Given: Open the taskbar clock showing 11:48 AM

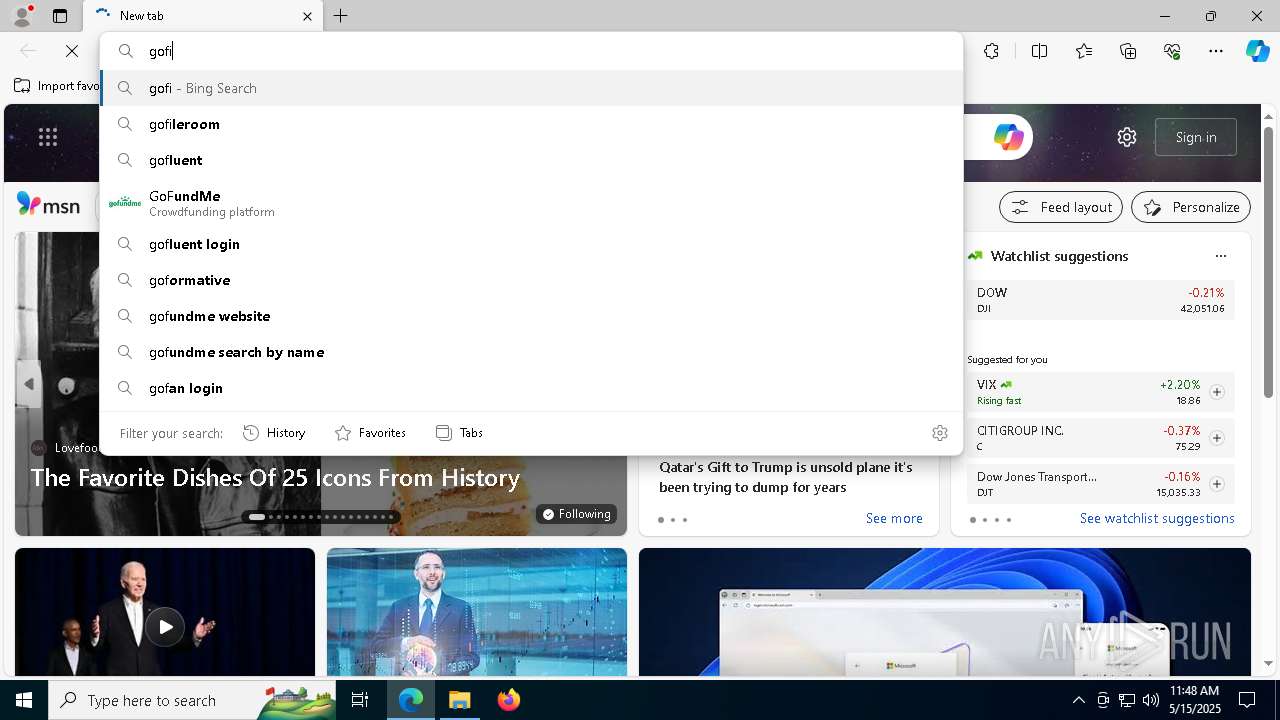Looking at the screenshot, I should [x=1194, y=700].
